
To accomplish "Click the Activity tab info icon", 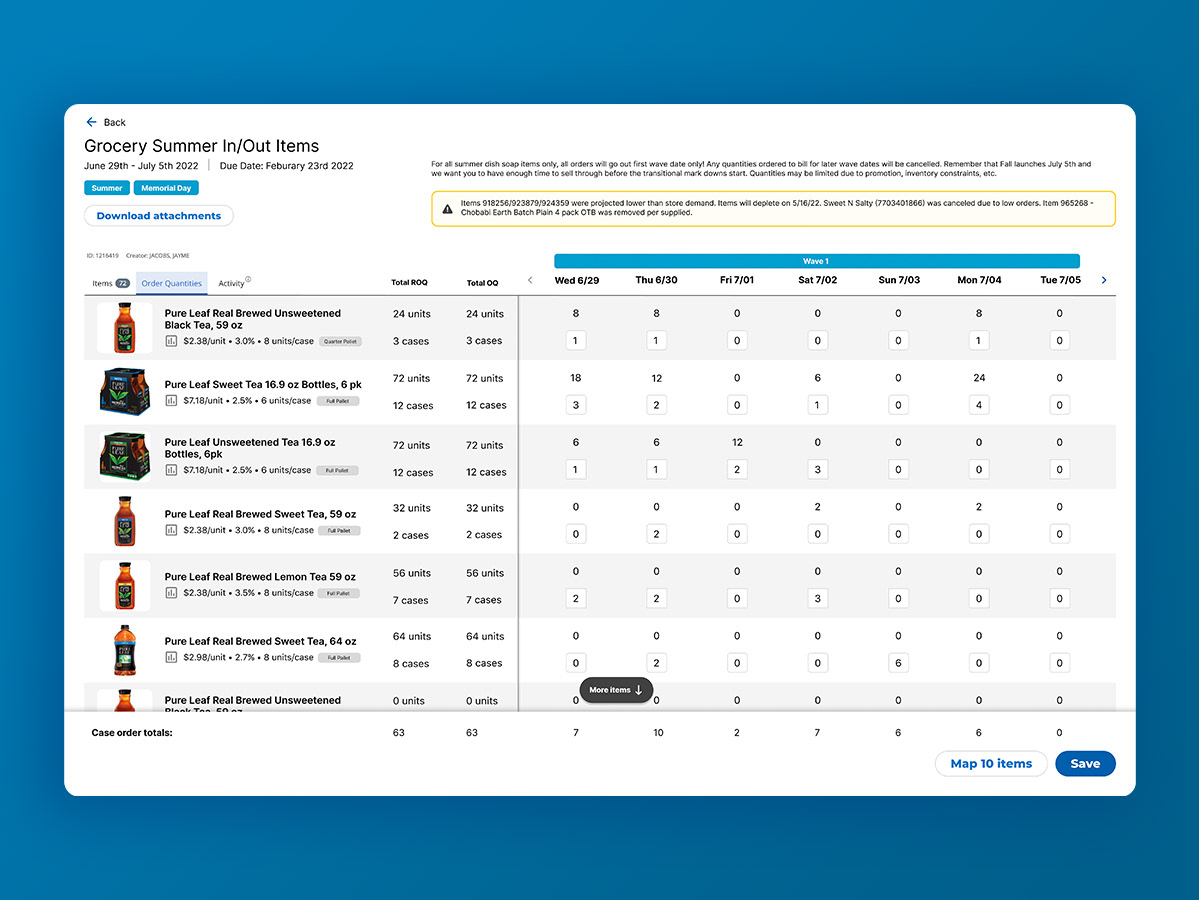I will 248,280.
